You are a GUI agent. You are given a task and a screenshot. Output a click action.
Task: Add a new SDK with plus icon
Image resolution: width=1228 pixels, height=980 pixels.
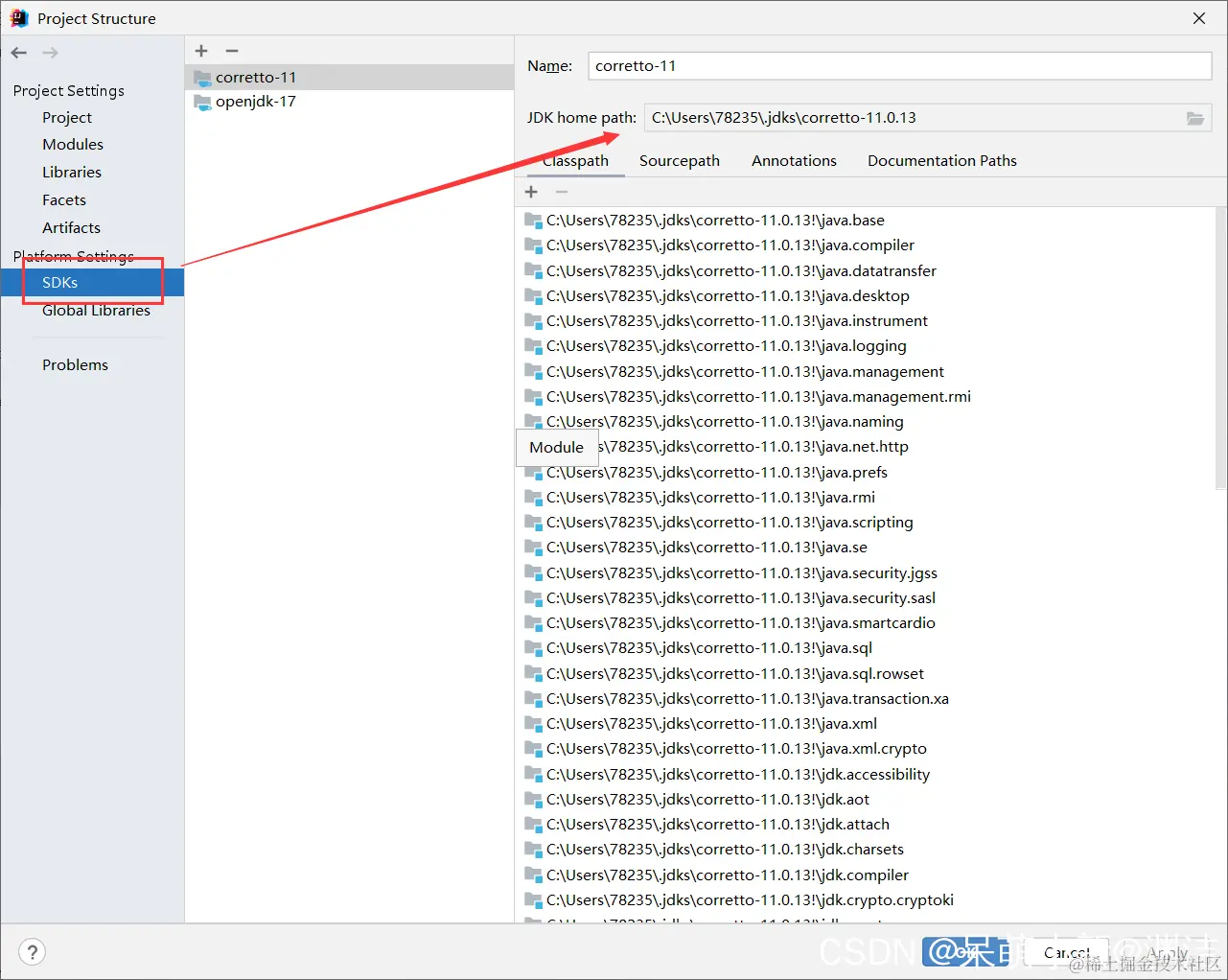(201, 51)
